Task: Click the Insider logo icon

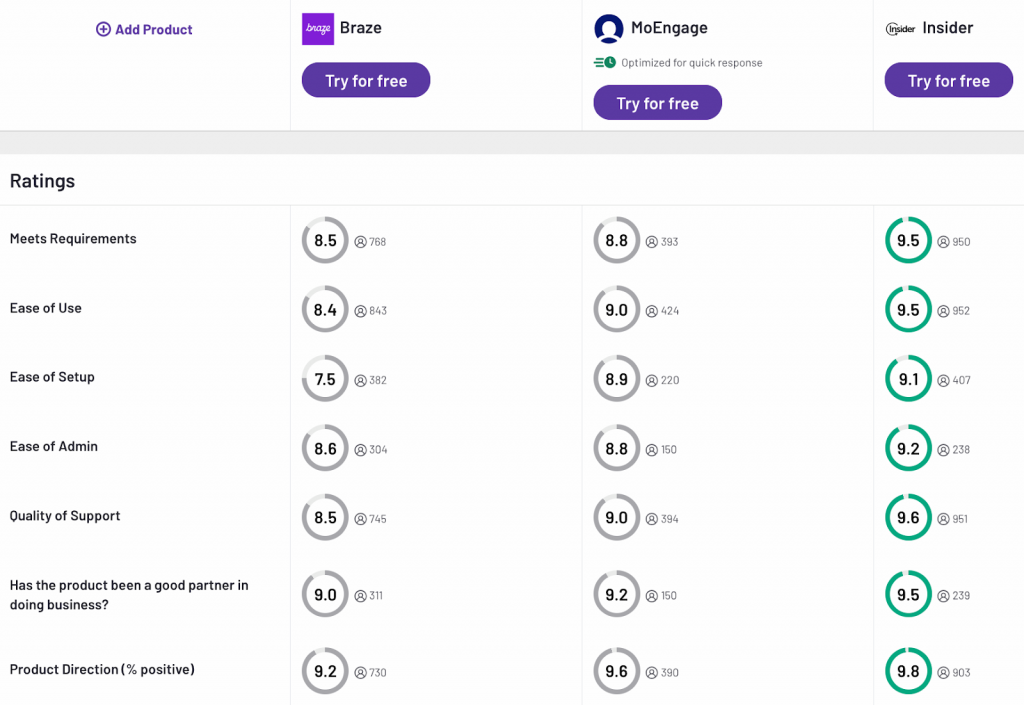Action: tap(900, 29)
